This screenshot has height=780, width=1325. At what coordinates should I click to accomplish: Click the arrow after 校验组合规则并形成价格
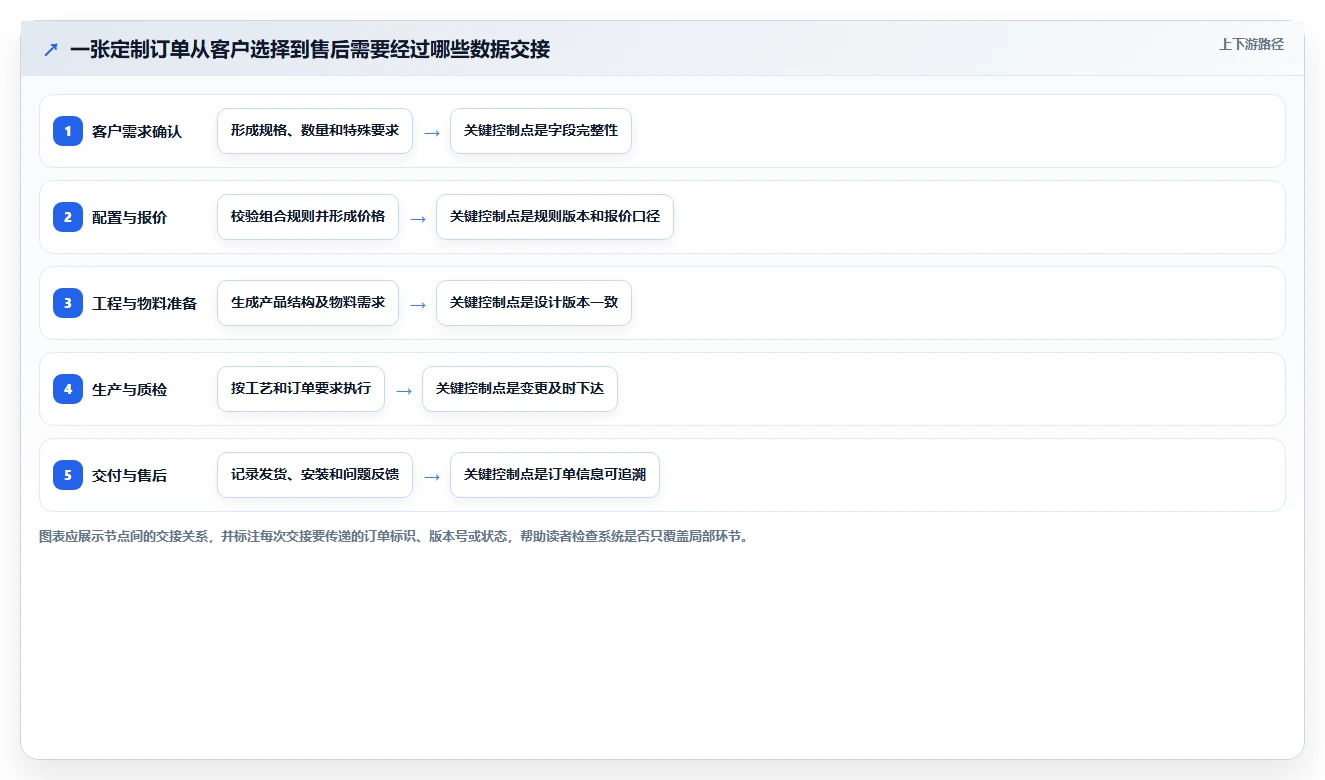point(418,218)
